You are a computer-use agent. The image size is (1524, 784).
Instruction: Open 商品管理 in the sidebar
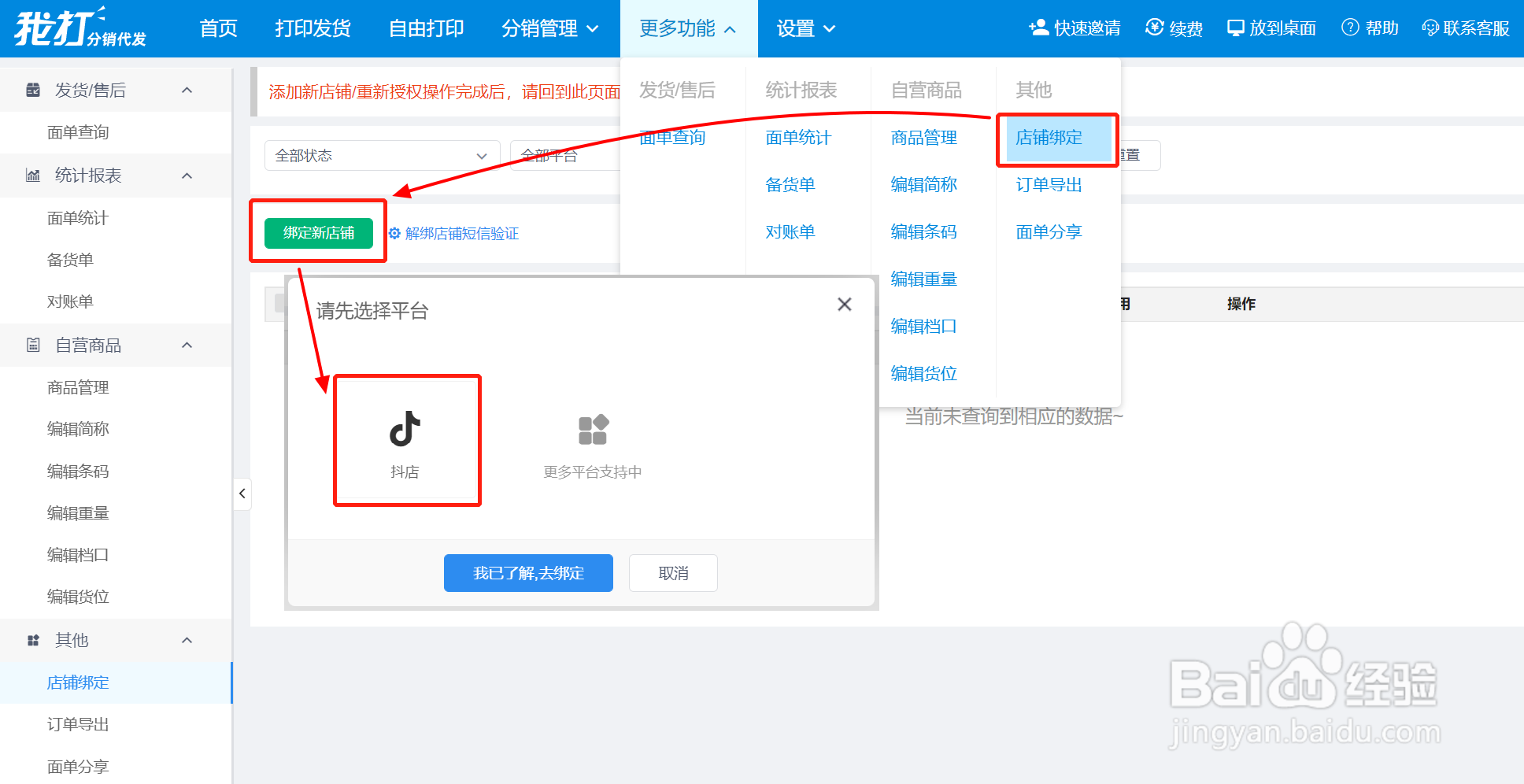pyautogui.click(x=78, y=387)
